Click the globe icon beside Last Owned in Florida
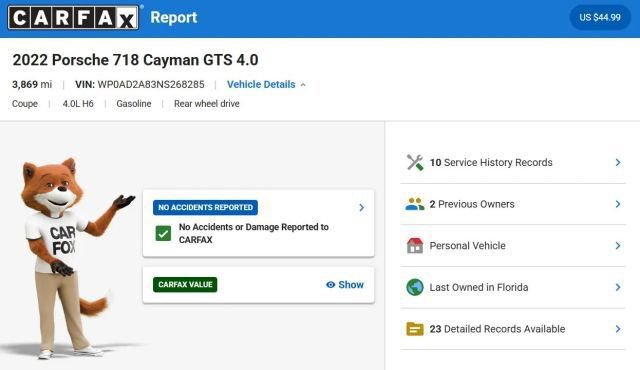The image size is (640, 370). point(415,287)
